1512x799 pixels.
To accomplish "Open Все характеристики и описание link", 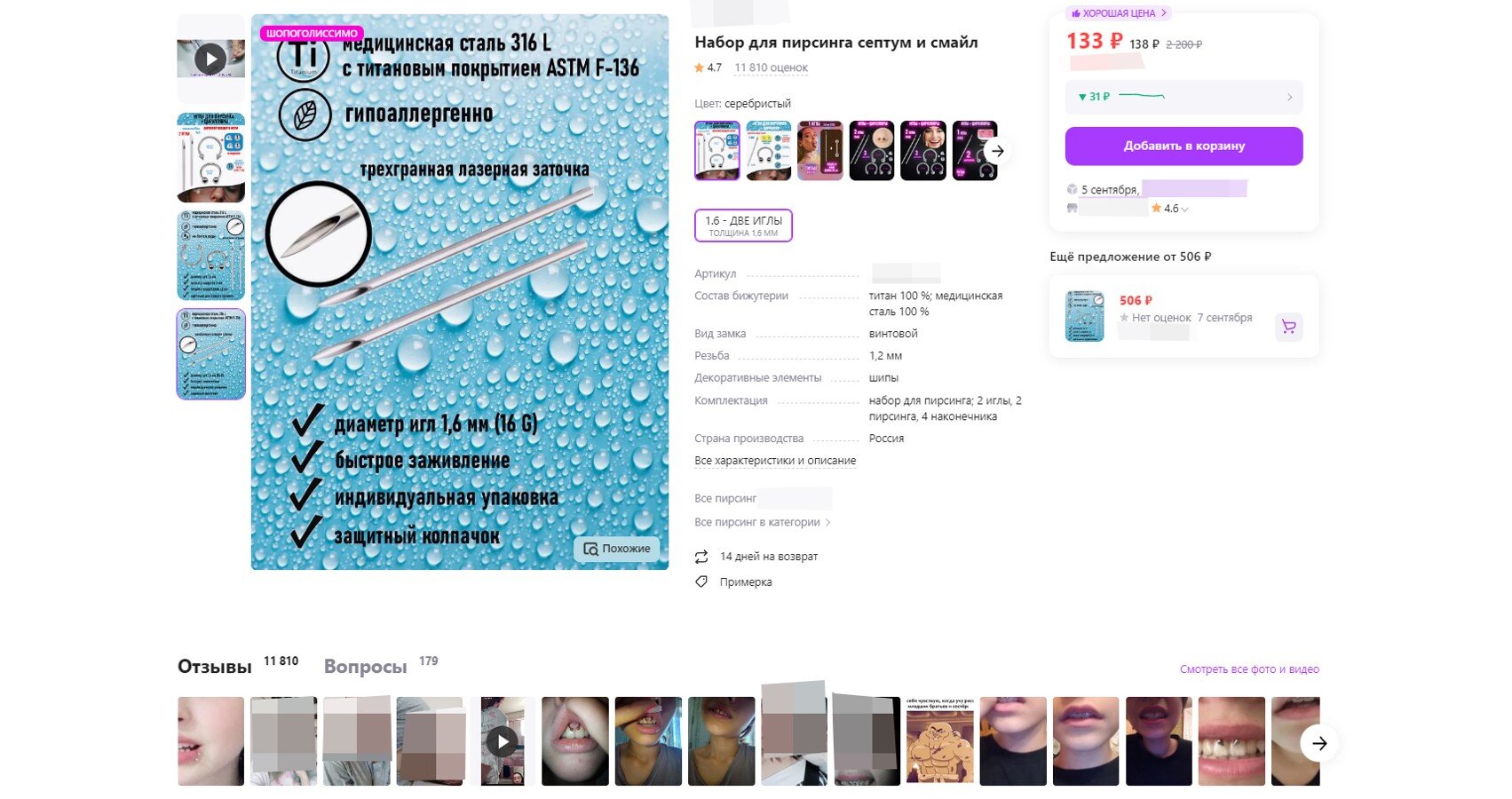I will (x=775, y=461).
